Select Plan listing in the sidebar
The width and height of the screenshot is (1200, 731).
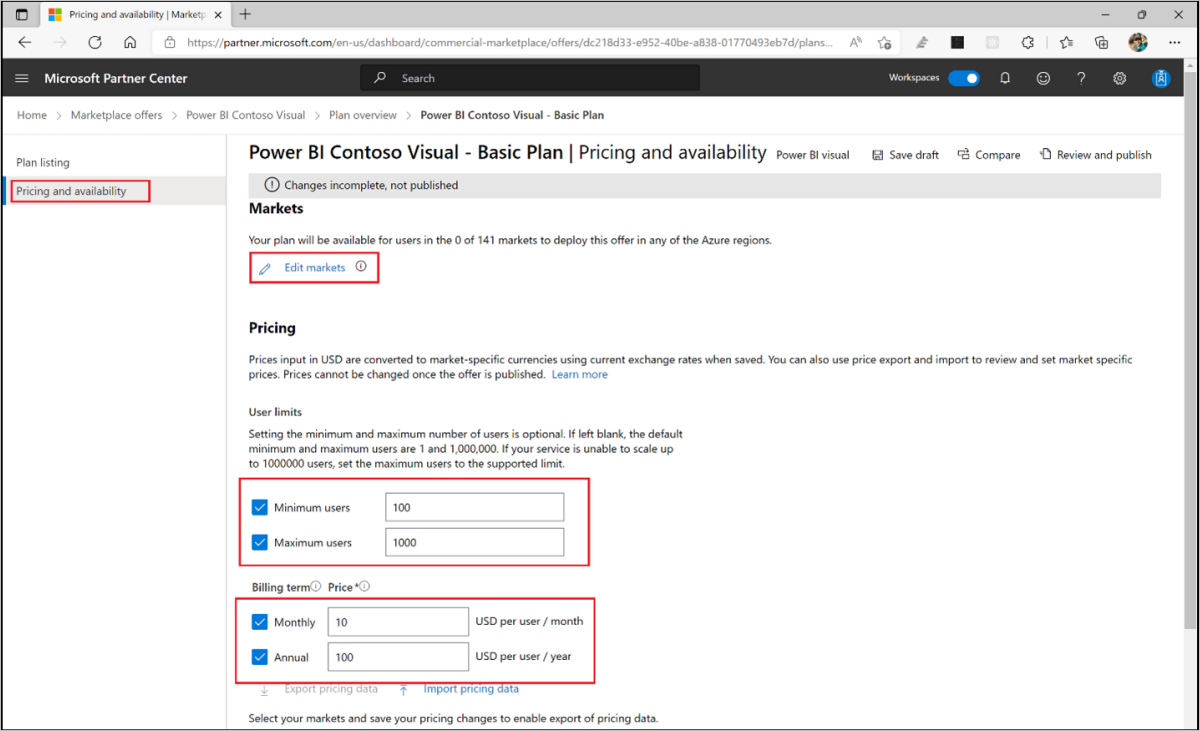click(43, 162)
